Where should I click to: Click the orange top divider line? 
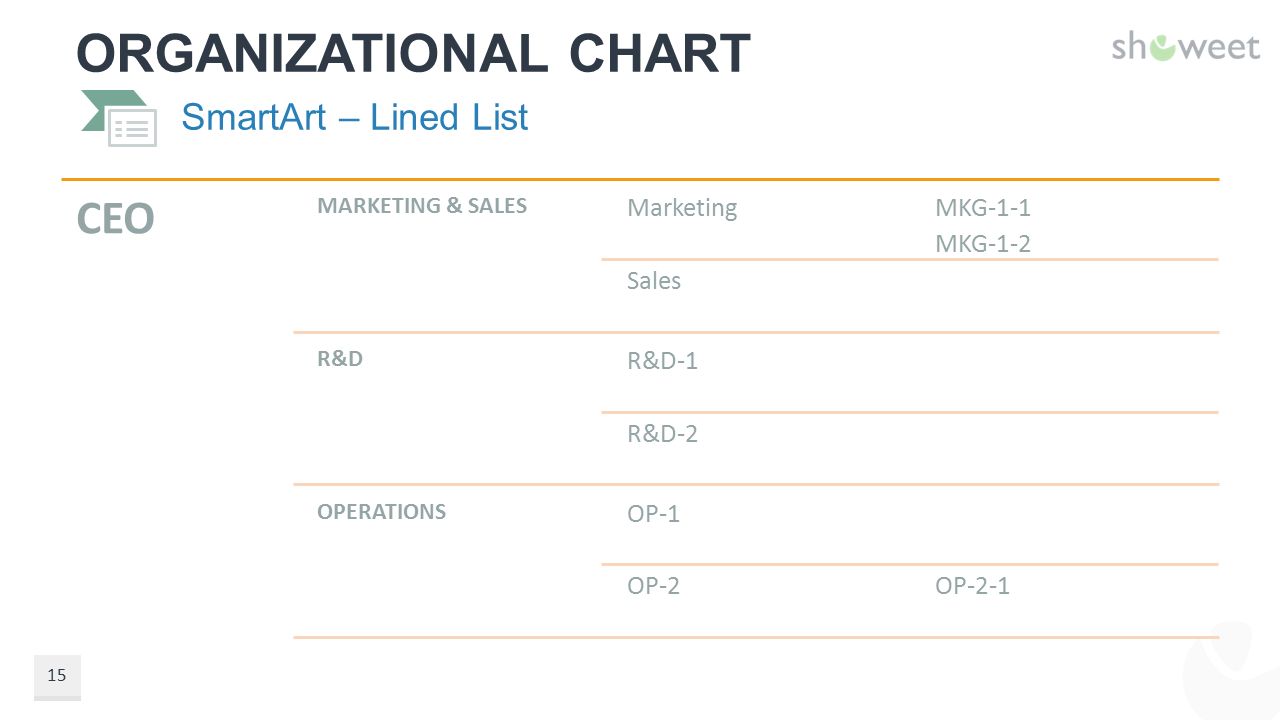tap(640, 180)
